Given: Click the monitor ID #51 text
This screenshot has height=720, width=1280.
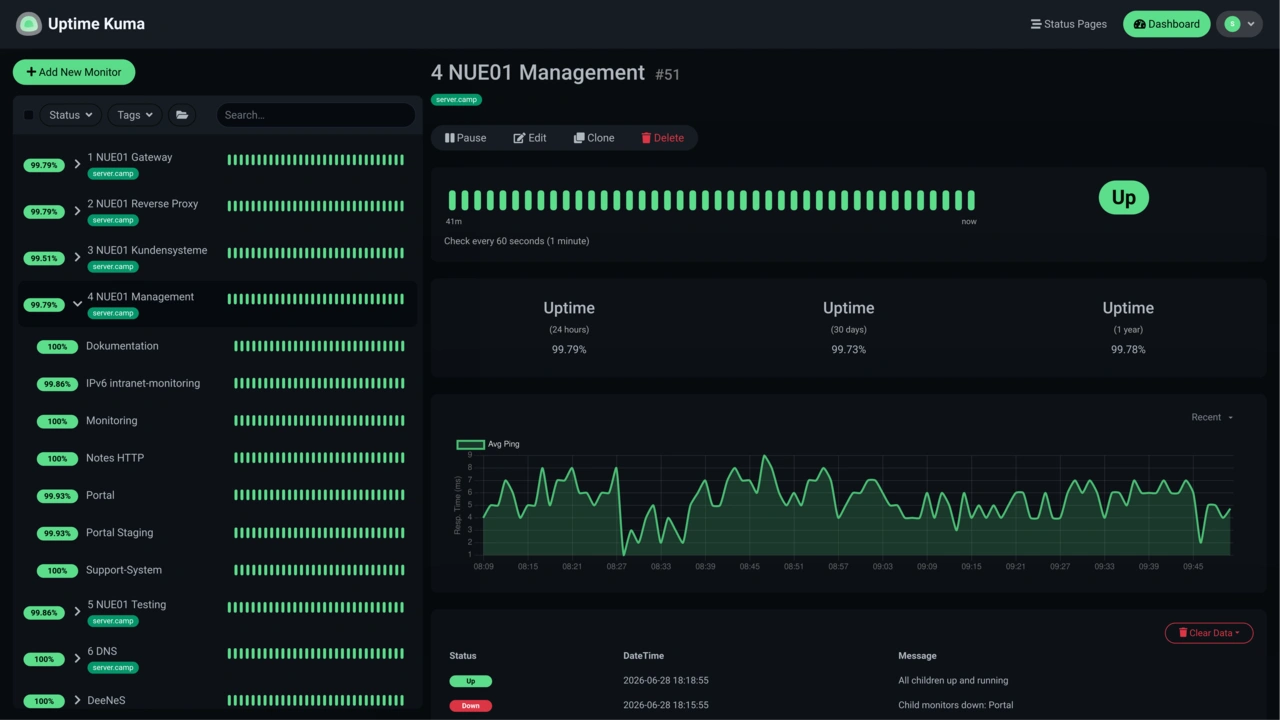Looking at the screenshot, I should coord(668,74).
